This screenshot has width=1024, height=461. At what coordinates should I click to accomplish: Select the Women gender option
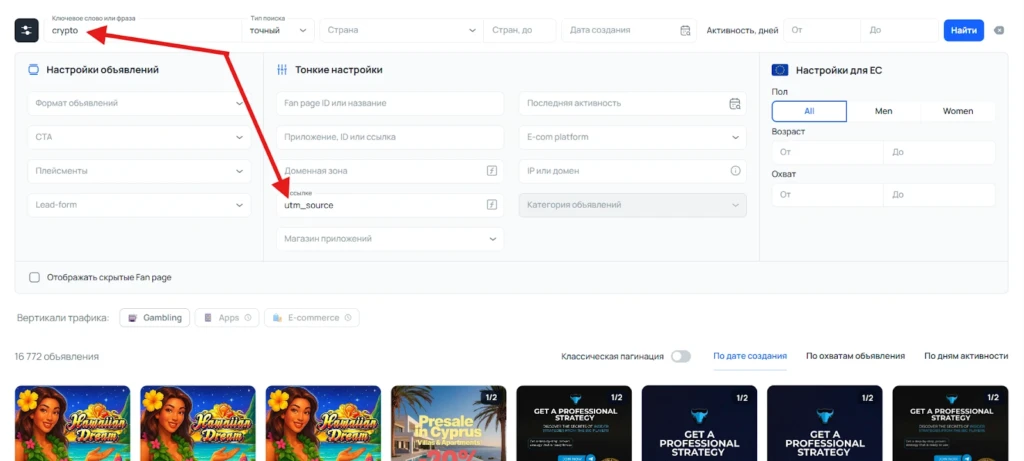tap(957, 111)
